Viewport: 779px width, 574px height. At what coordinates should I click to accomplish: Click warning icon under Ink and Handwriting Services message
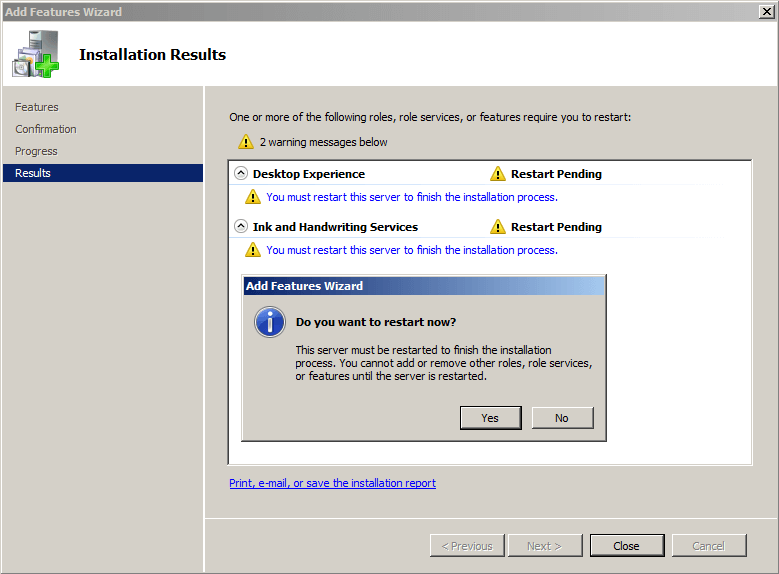click(x=253, y=250)
